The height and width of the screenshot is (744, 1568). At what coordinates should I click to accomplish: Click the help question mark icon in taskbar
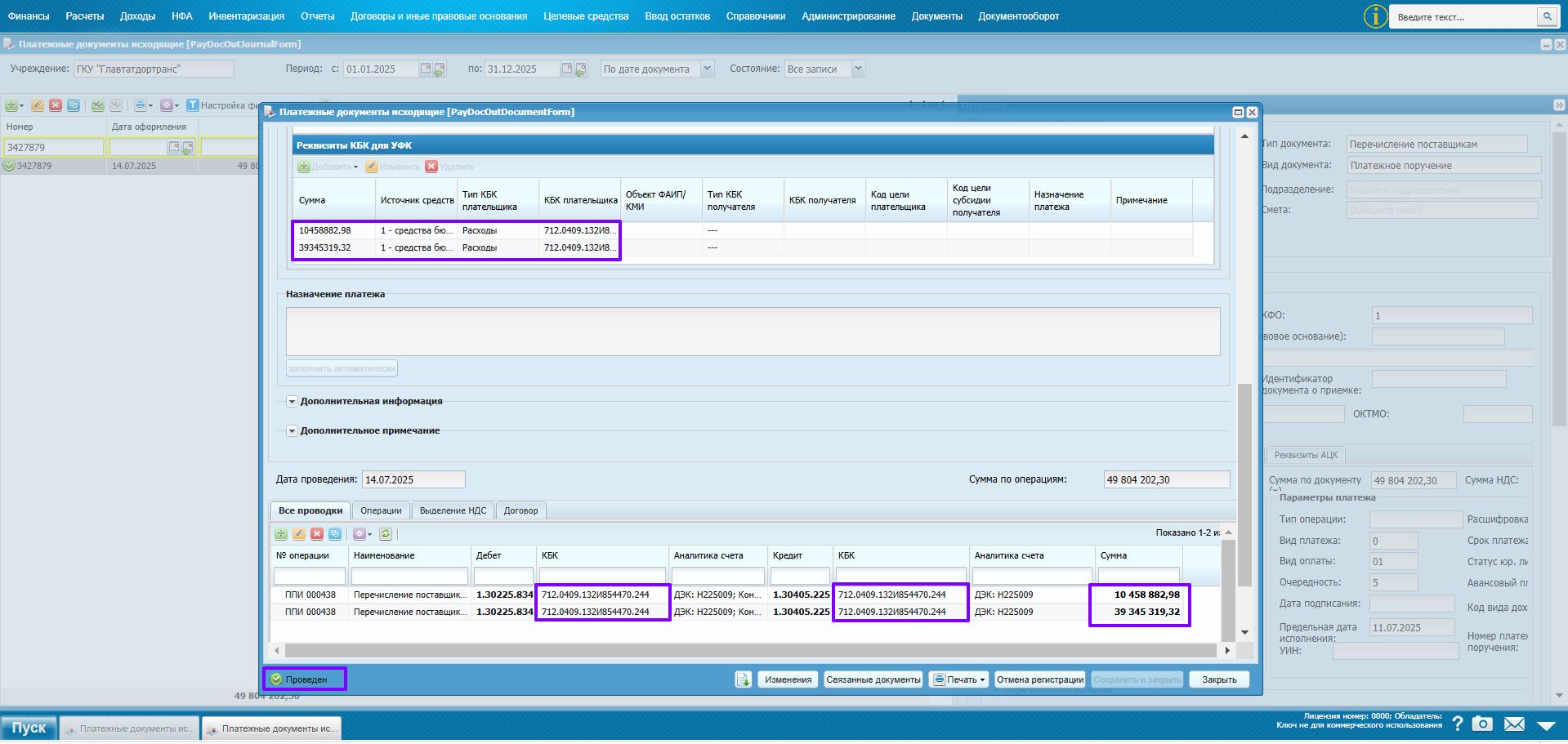(1457, 724)
